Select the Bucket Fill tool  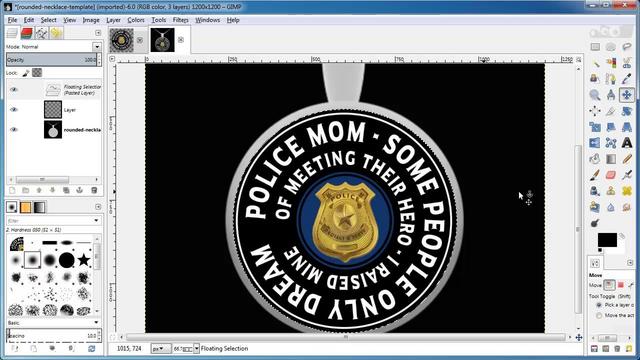click(595, 159)
